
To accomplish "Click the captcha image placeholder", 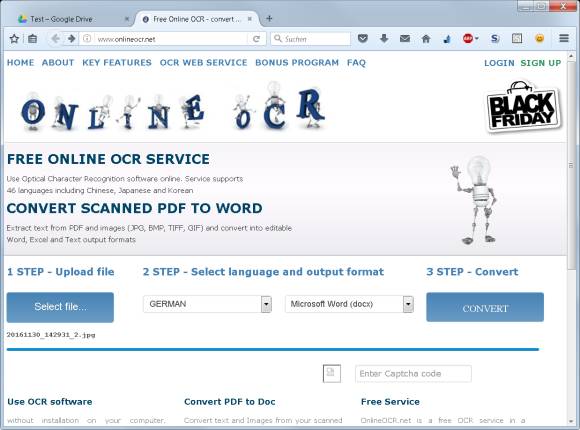I will point(332,373).
